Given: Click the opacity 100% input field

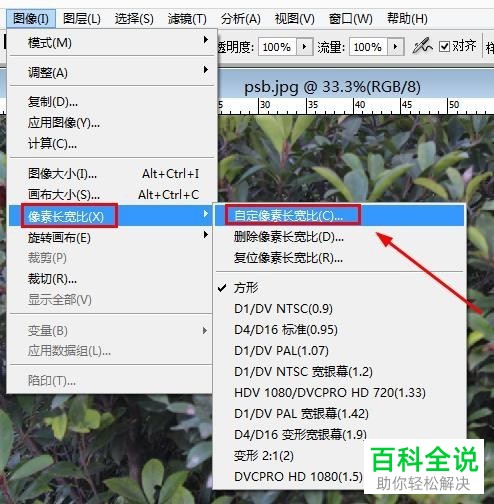Looking at the screenshot, I should 277,47.
